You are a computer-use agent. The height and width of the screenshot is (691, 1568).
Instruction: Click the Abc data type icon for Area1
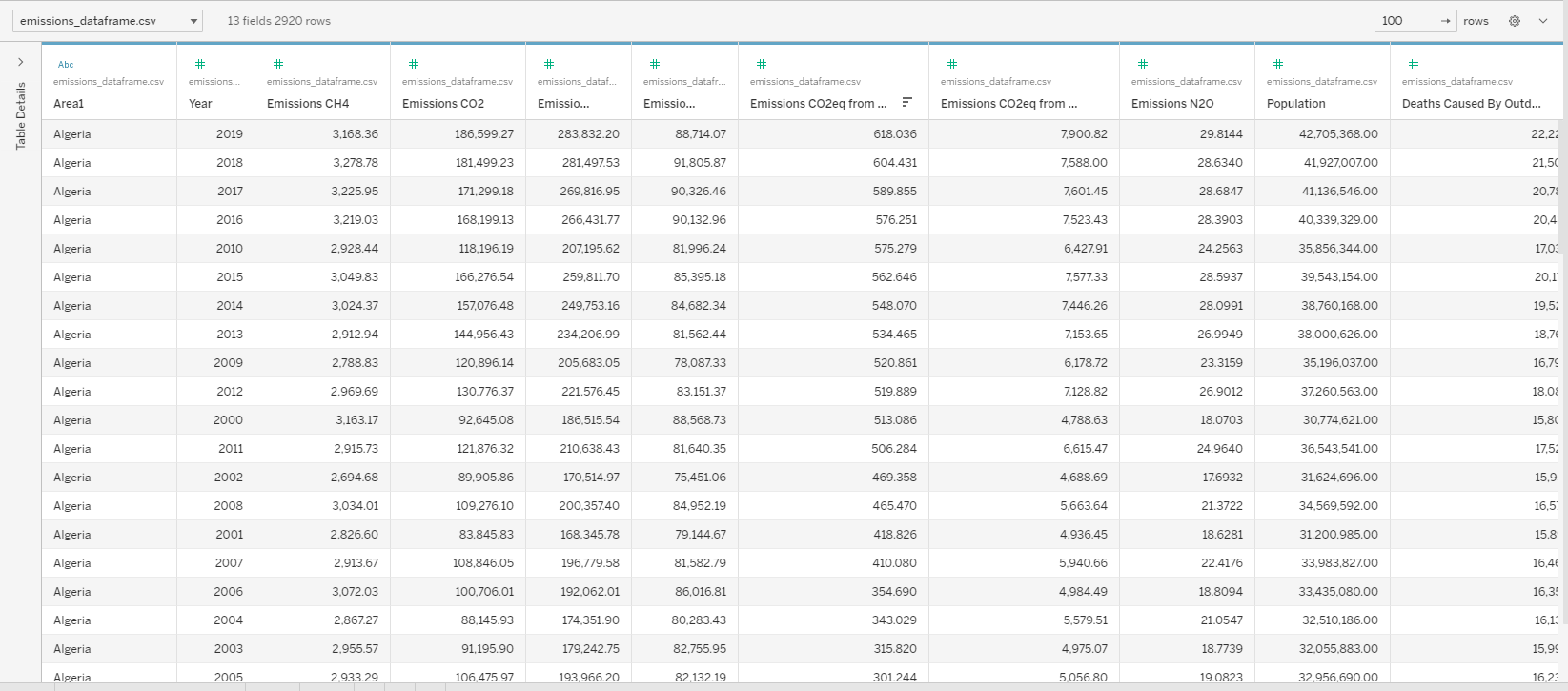point(66,64)
